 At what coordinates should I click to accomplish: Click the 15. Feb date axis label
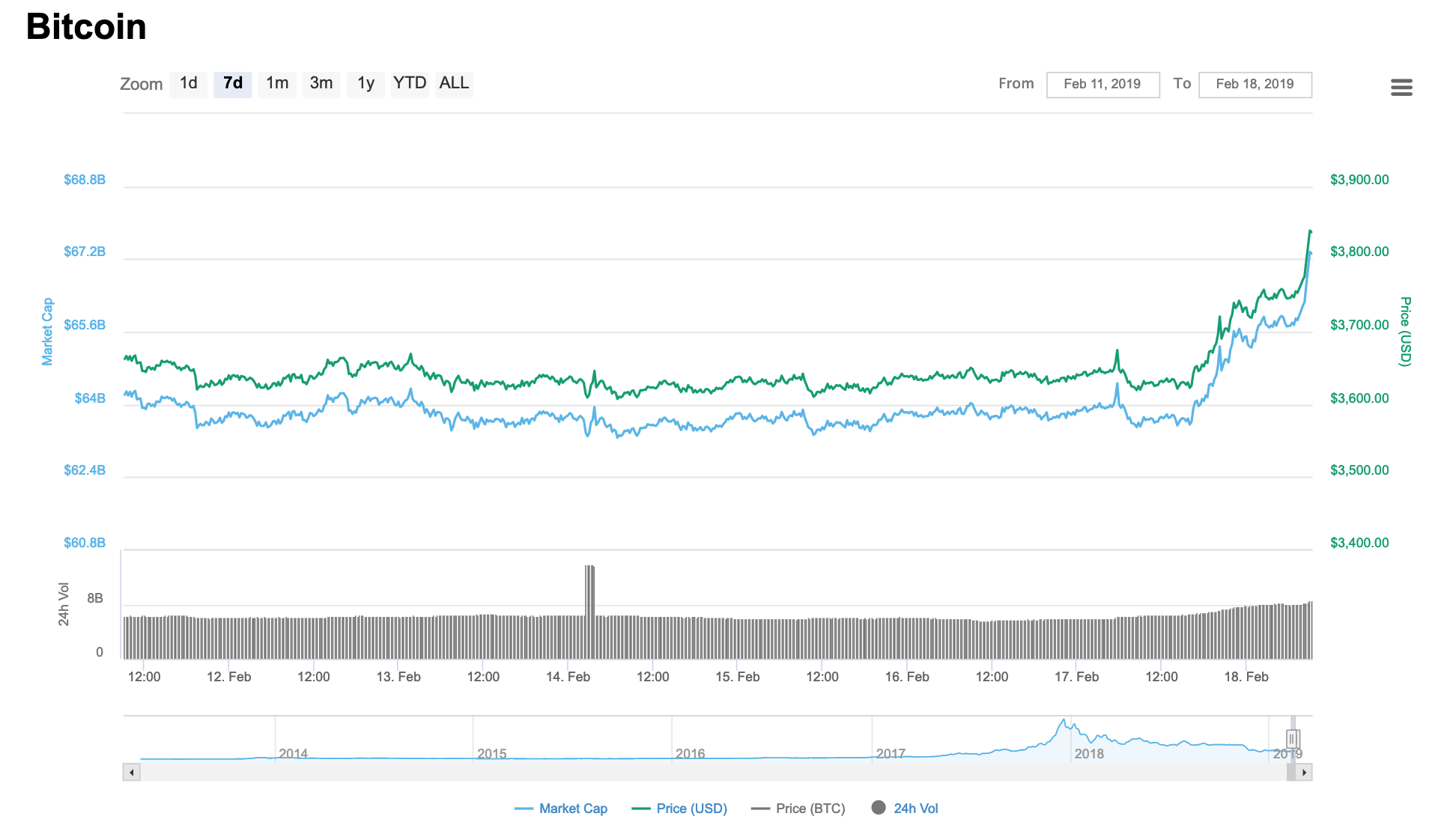click(738, 677)
